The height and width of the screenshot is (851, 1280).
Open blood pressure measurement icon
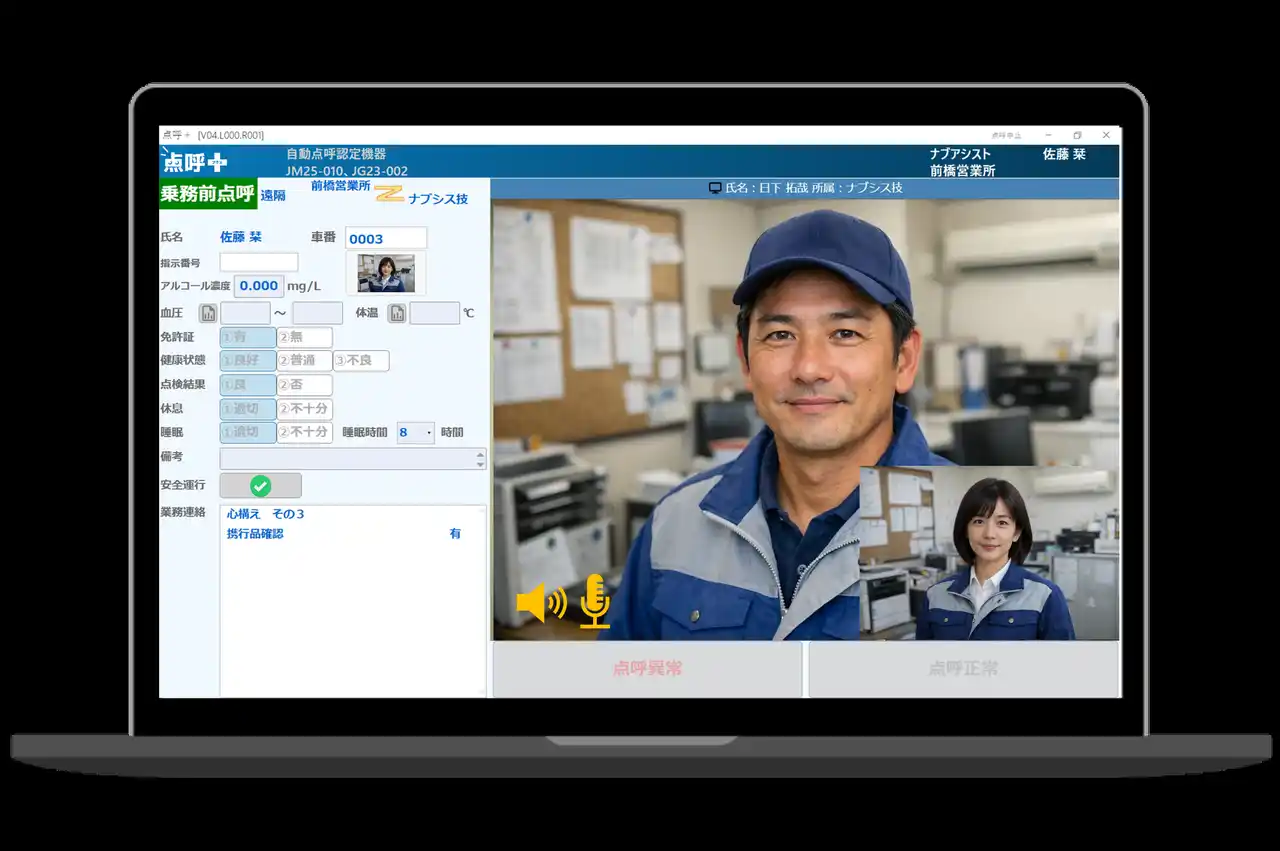pyautogui.click(x=208, y=313)
